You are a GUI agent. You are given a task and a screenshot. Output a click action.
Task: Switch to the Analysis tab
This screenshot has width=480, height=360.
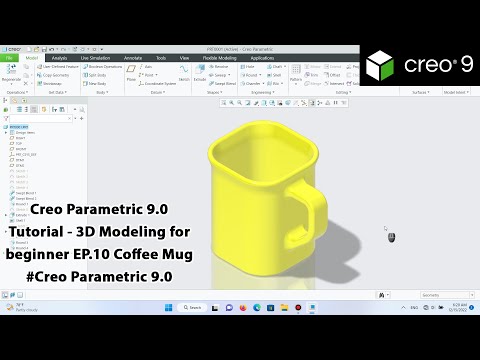59,58
